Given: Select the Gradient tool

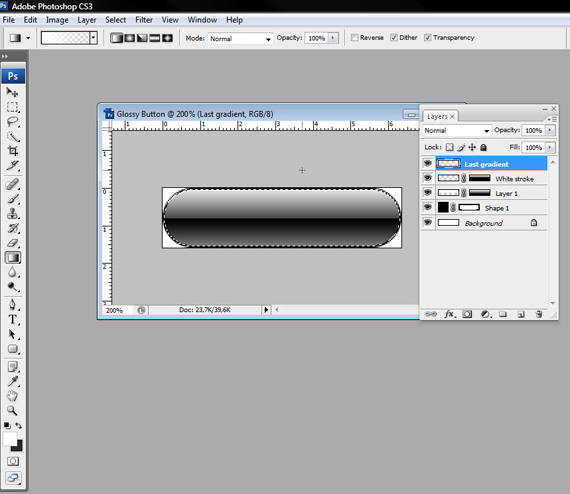Looking at the screenshot, I should [13, 258].
